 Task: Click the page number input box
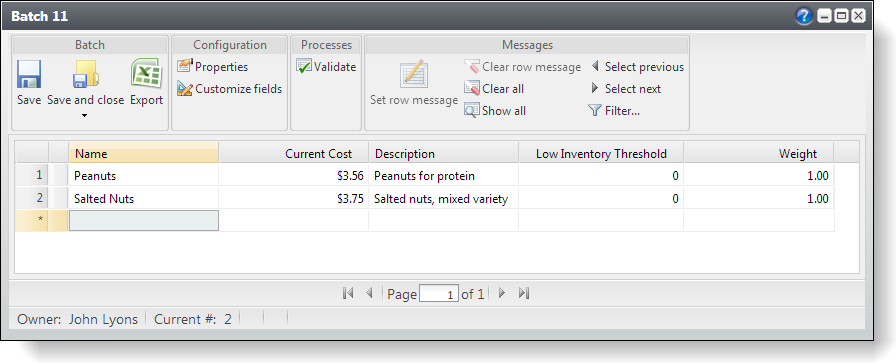(439, 294)
